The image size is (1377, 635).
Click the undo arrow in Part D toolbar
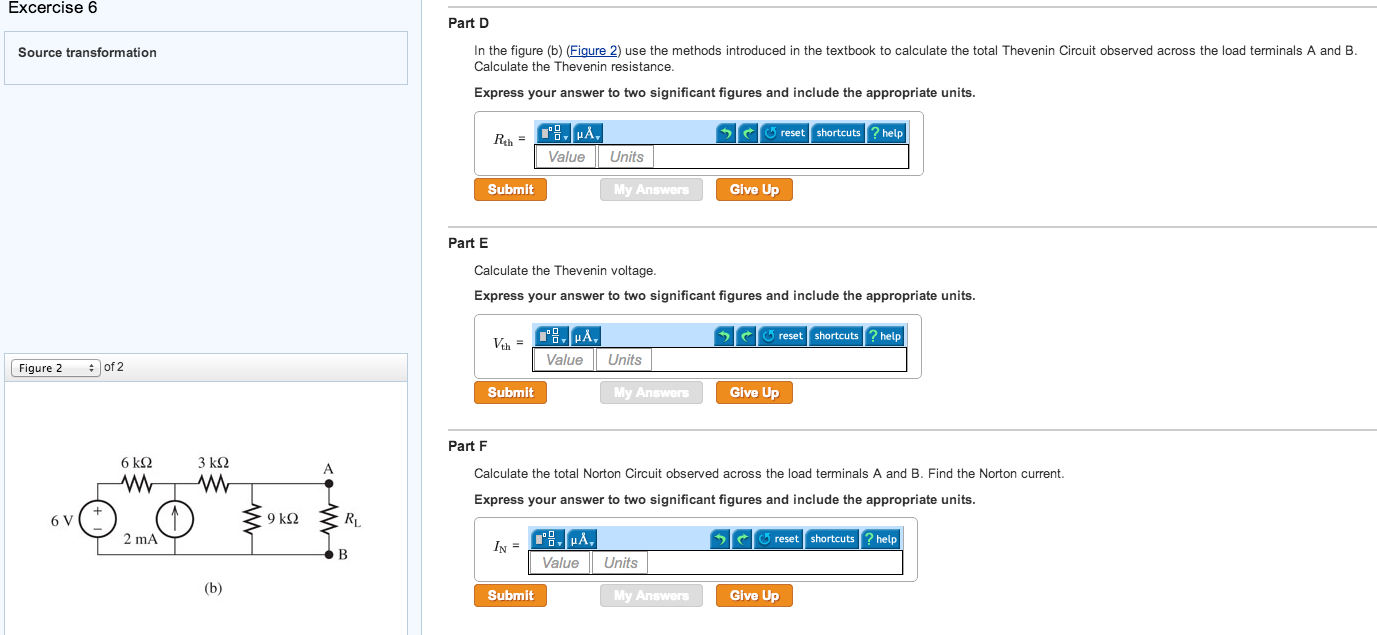click(727, 133)
